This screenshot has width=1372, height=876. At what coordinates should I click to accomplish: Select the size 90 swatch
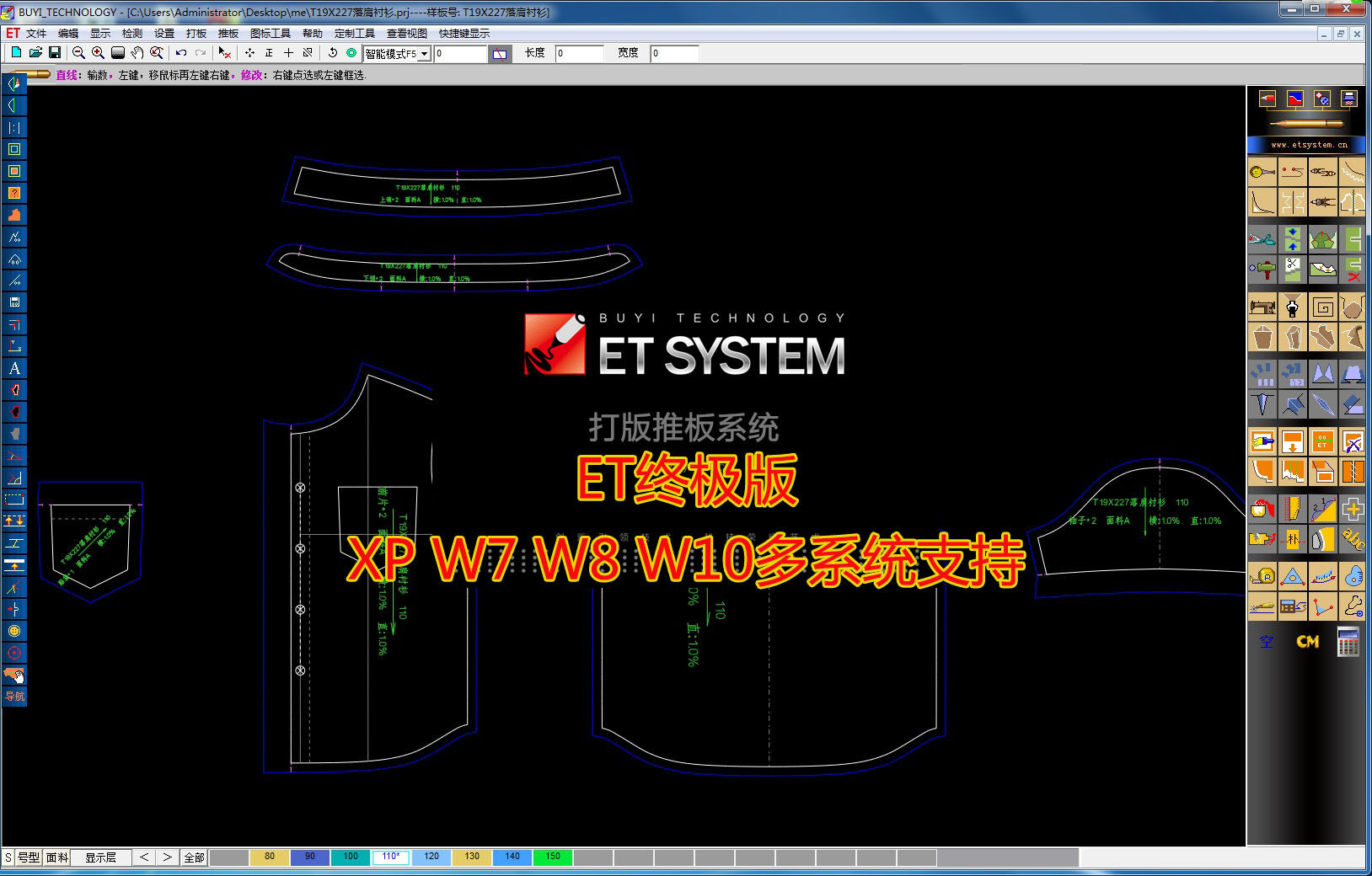click(x=310, y=857)
